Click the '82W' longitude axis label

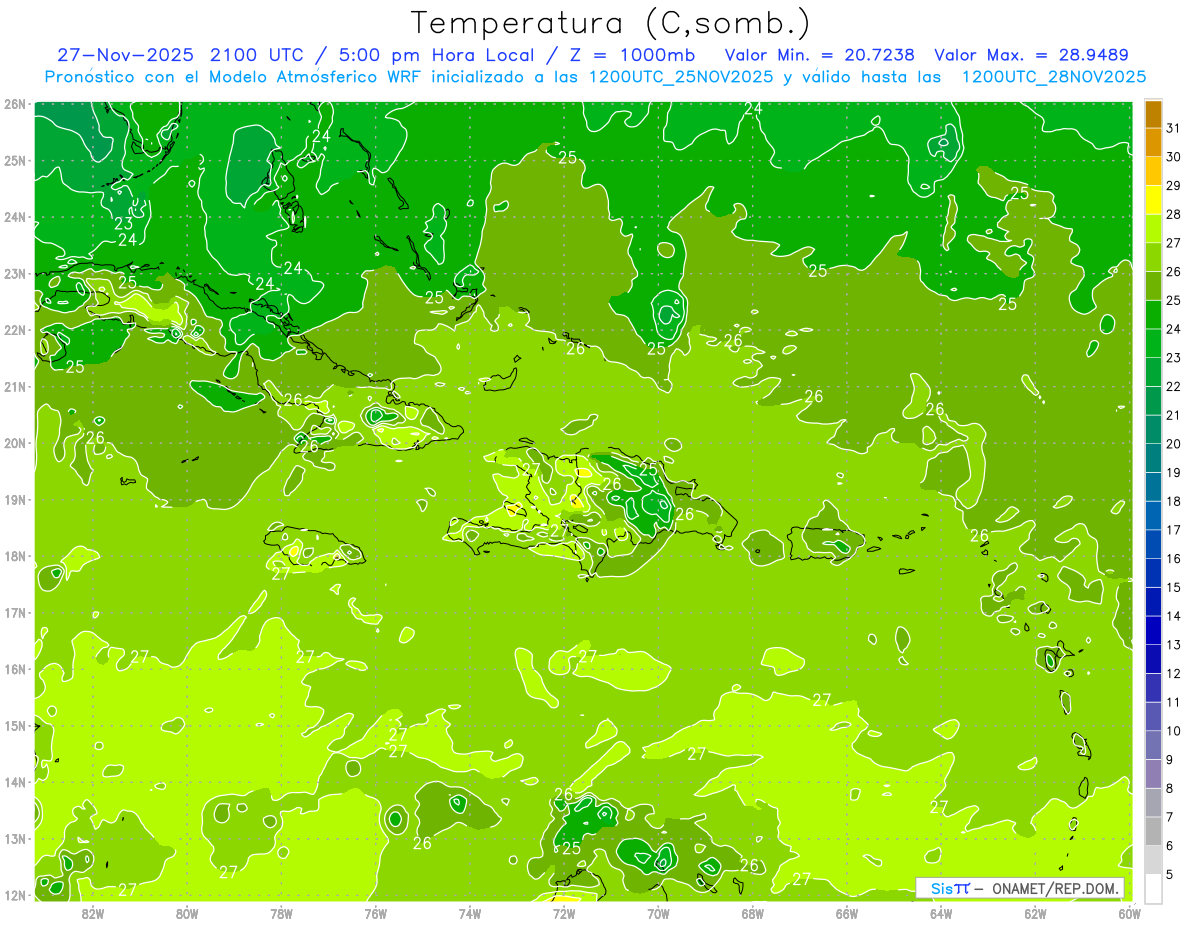(93, 913)
